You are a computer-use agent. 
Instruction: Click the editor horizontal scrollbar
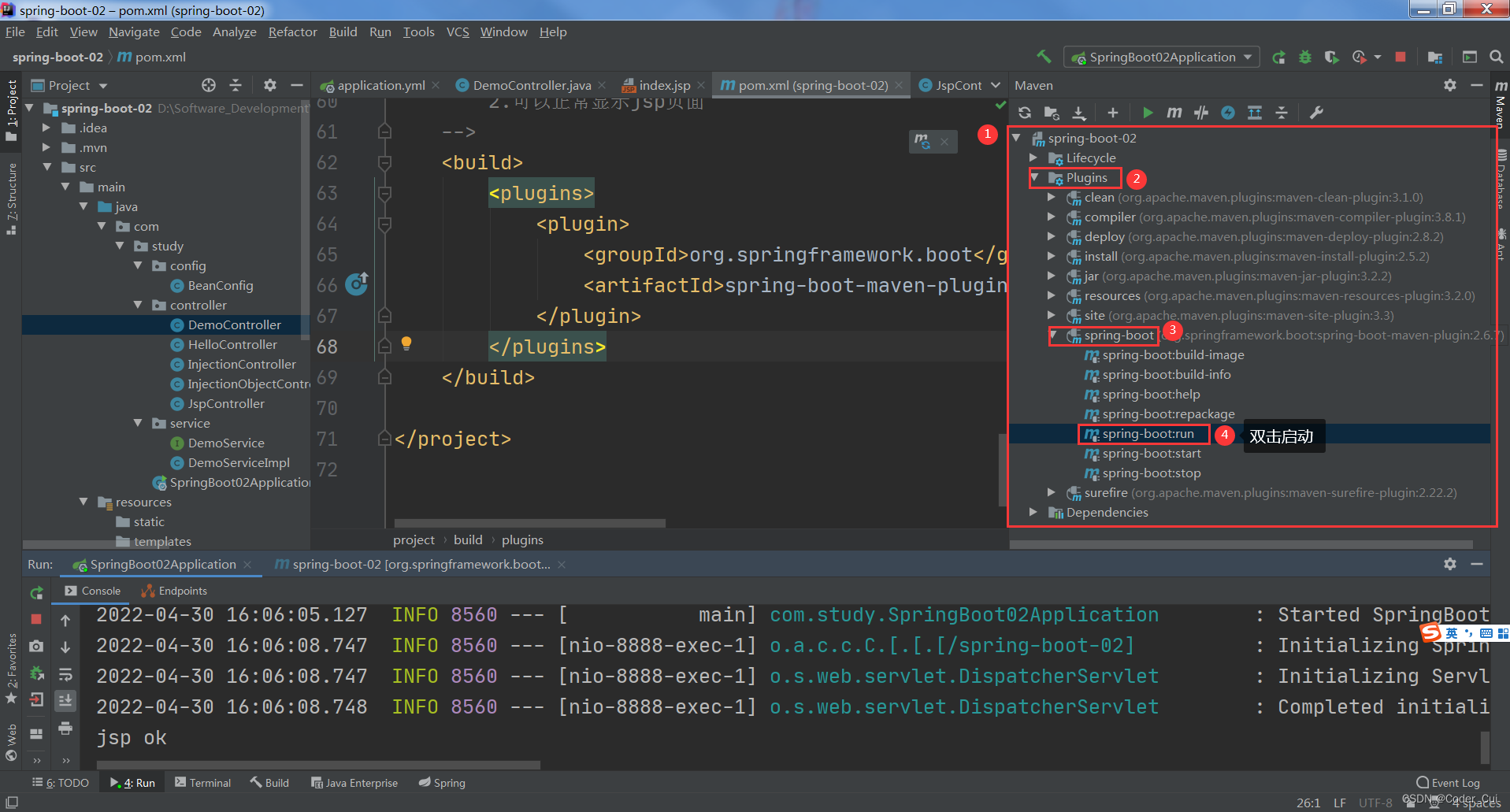pyautogui.click(x=529, y=523)
